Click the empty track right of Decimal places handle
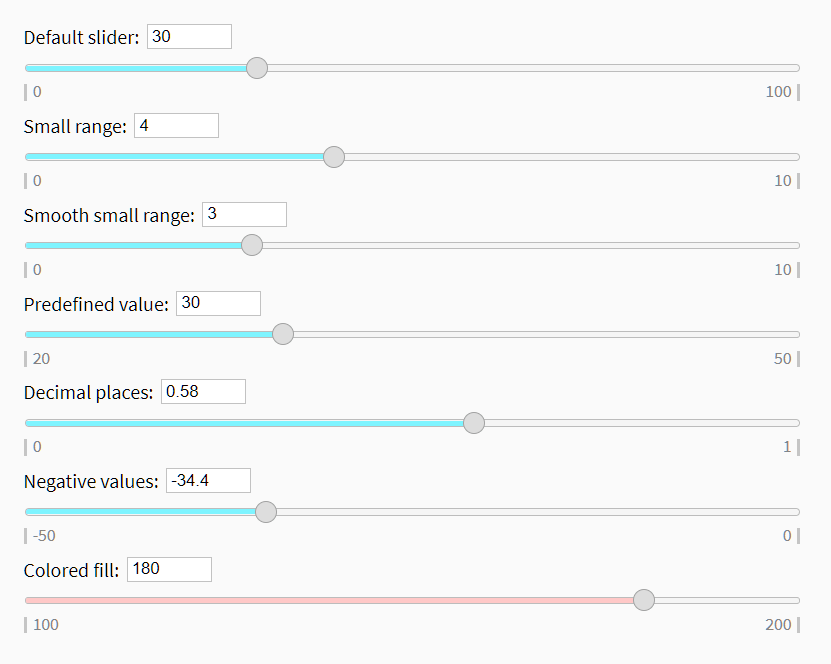831x664 pixels. (x=640, y=423)
